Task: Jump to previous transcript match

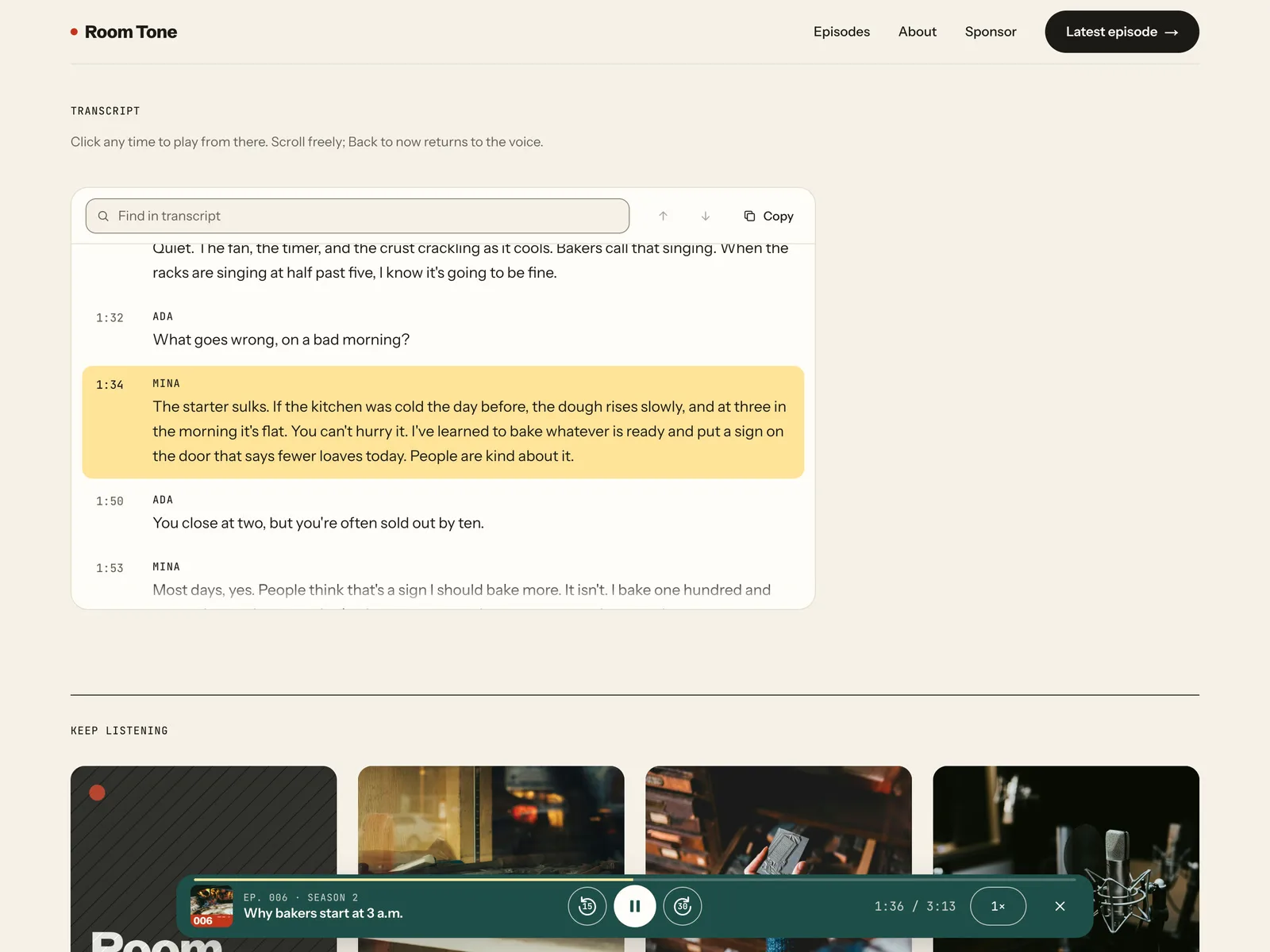Action: 663,216
